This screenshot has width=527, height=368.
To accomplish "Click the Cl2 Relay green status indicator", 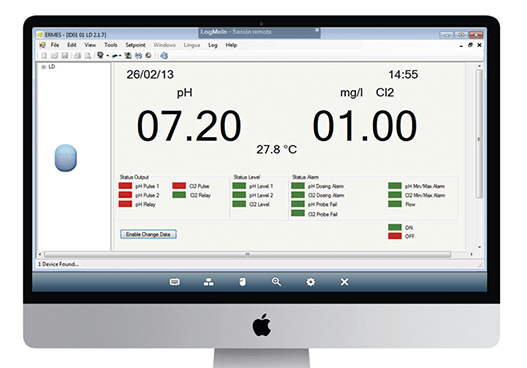I will (179, 195).
